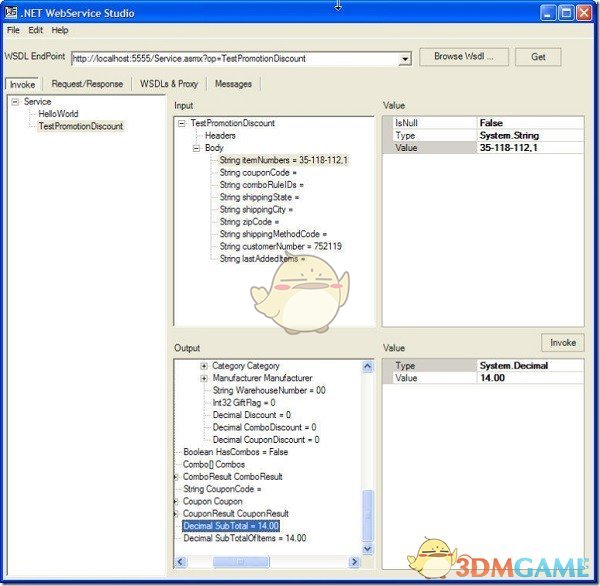Select TestPromotionDiscount in the Service tree

pyautogui.click(x=81, y=126)
